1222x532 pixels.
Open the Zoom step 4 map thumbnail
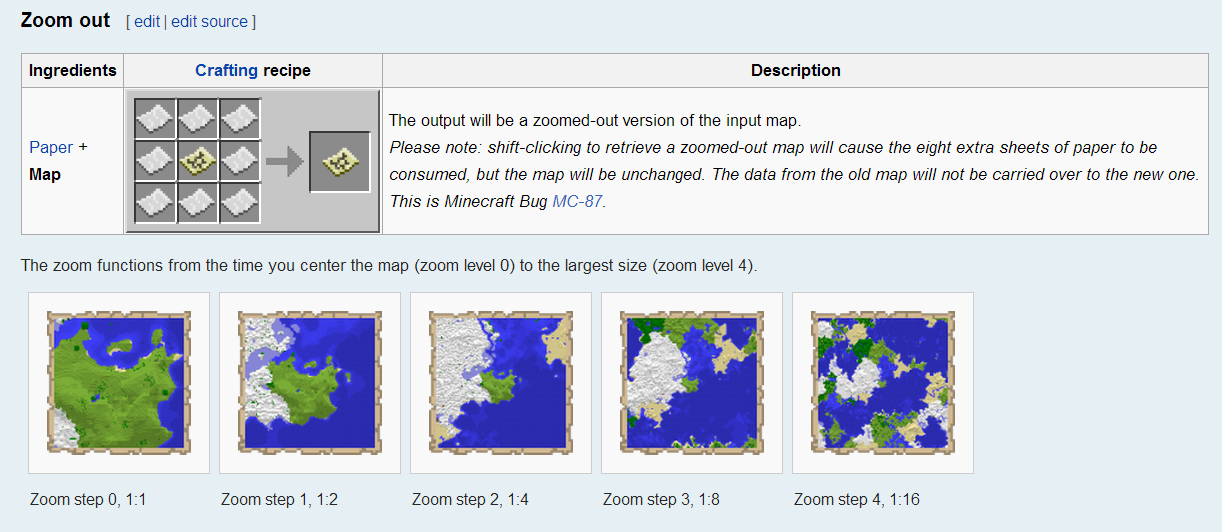(x=883, y=382)
